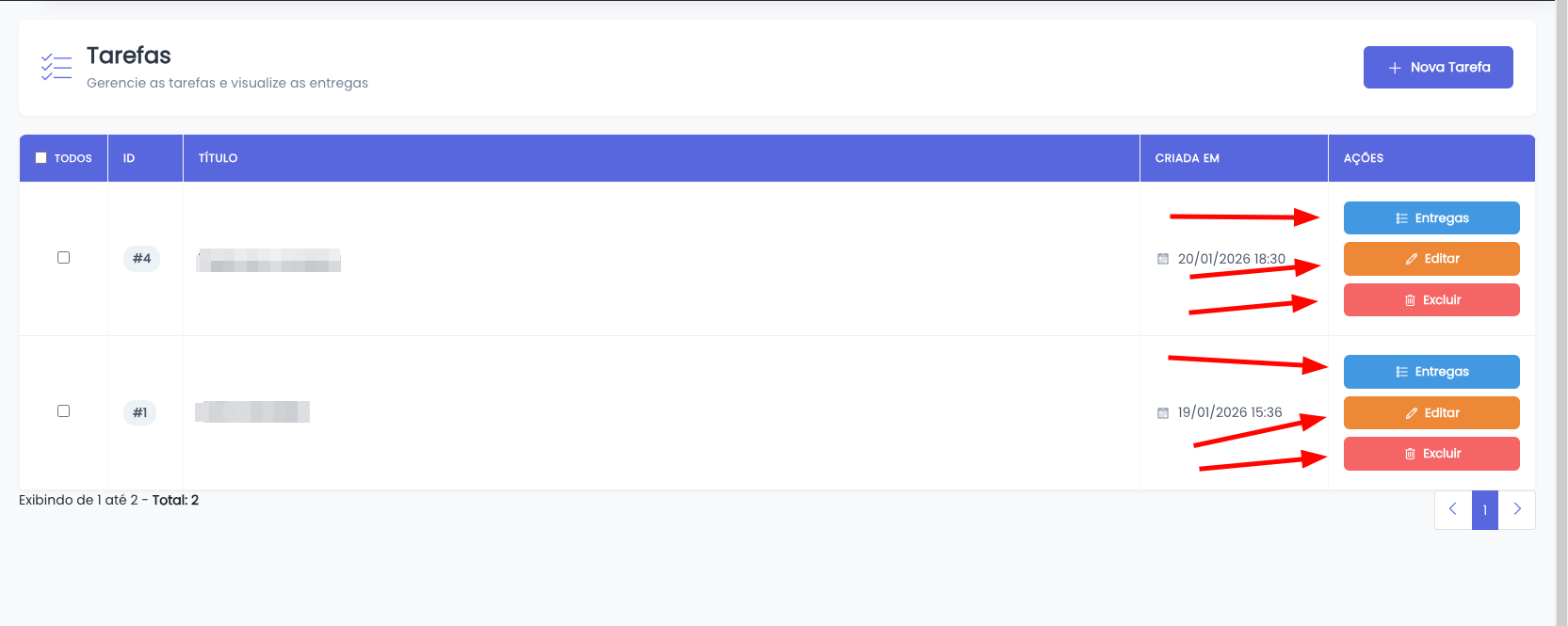
Task: Click the plus icon on Nova Tarefa
Action: click(x=1395, y=68)
